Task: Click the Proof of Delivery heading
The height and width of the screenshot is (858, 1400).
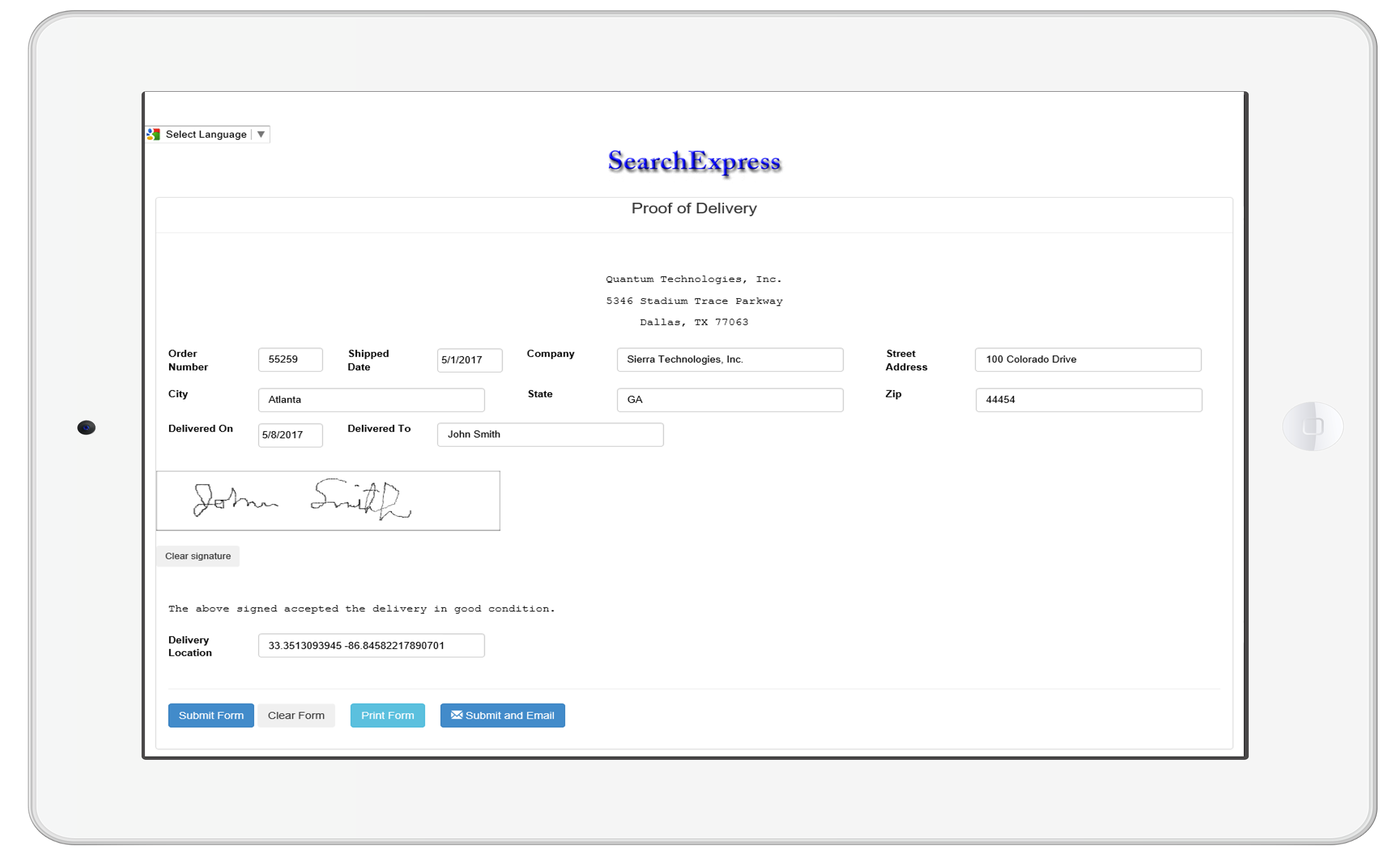Action: (x=694, y=209)
